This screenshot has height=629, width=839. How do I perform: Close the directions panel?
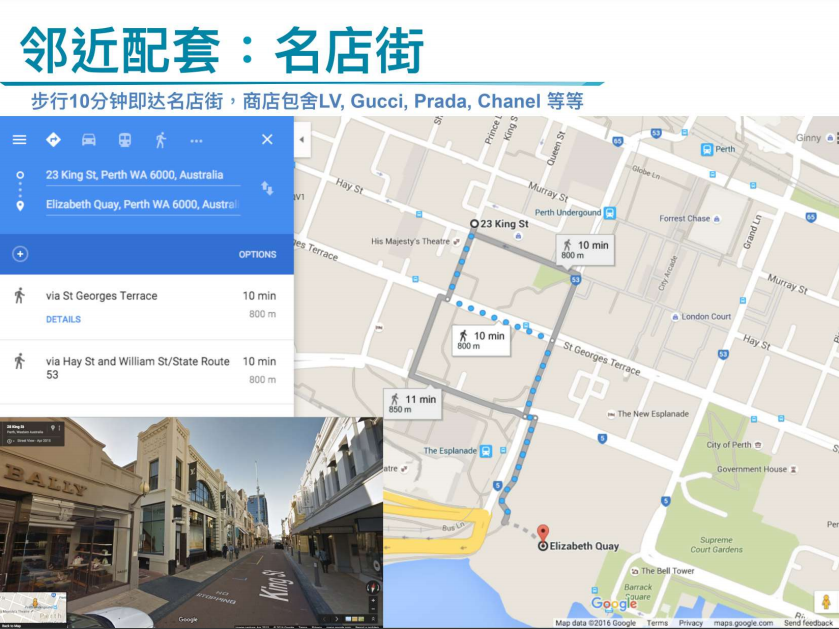pyautogui.click(x=267, y=140)
